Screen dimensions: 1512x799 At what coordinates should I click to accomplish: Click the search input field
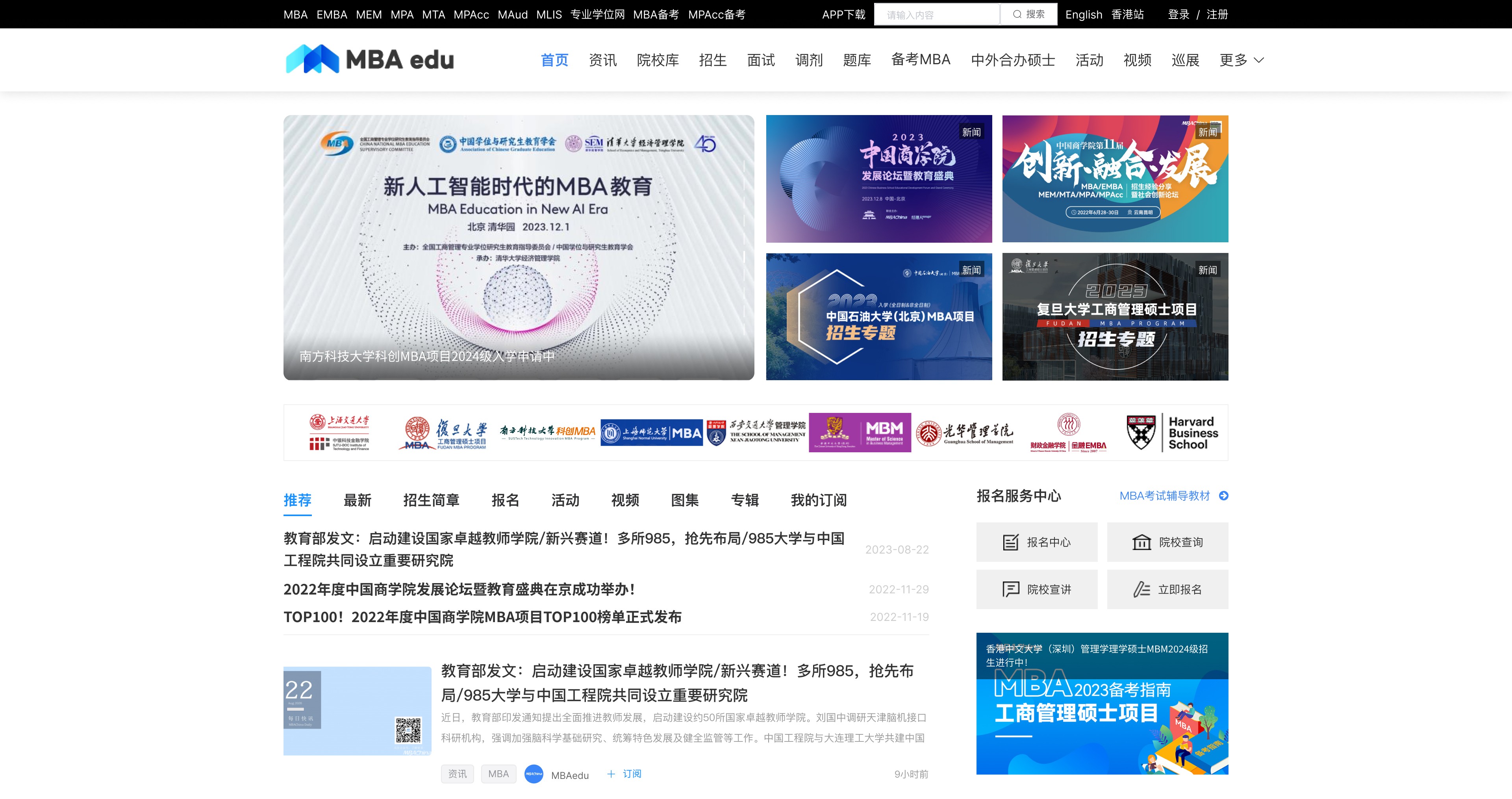(x=937, y=14)
